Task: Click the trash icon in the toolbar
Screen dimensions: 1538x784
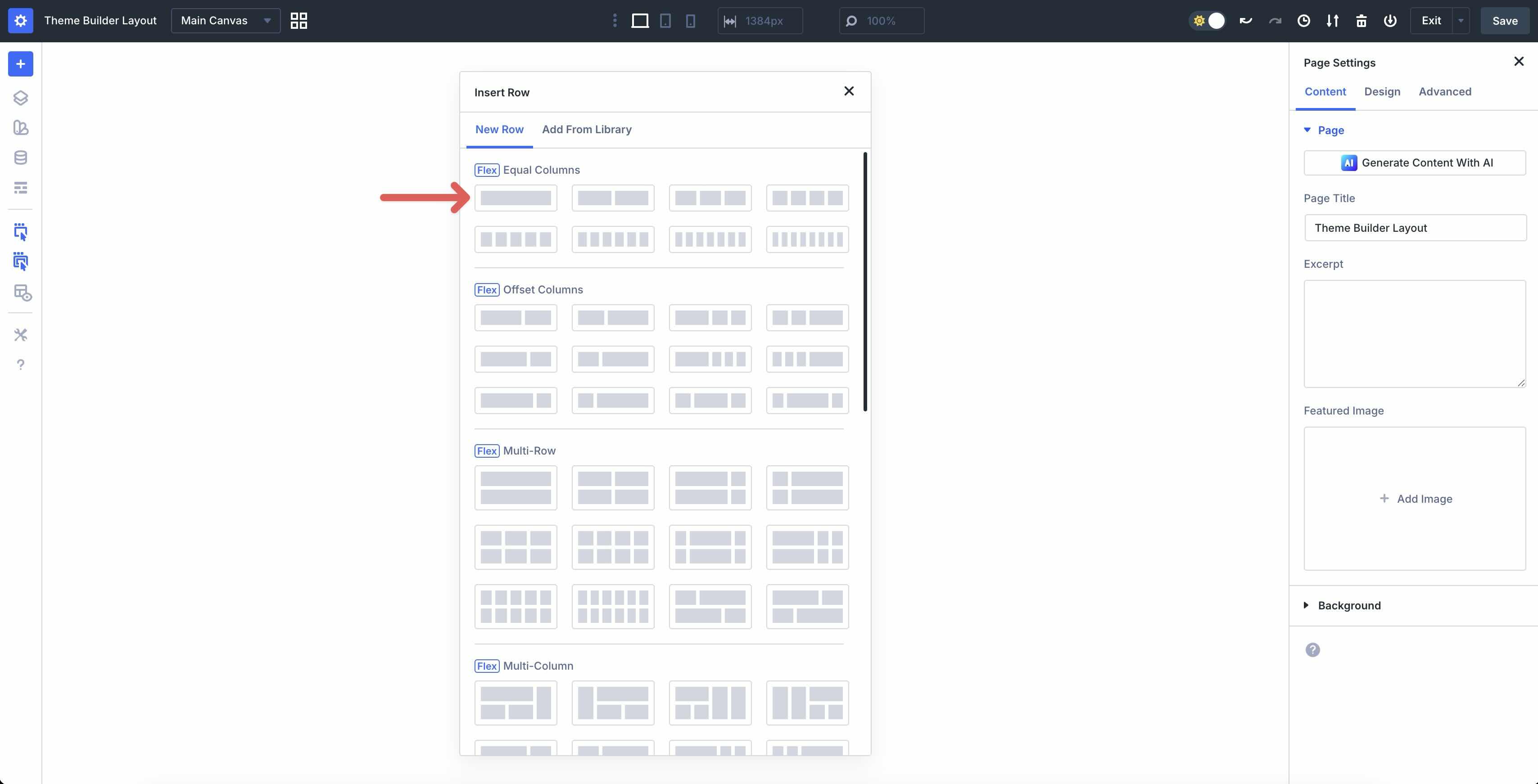Action: (1361, 20)
